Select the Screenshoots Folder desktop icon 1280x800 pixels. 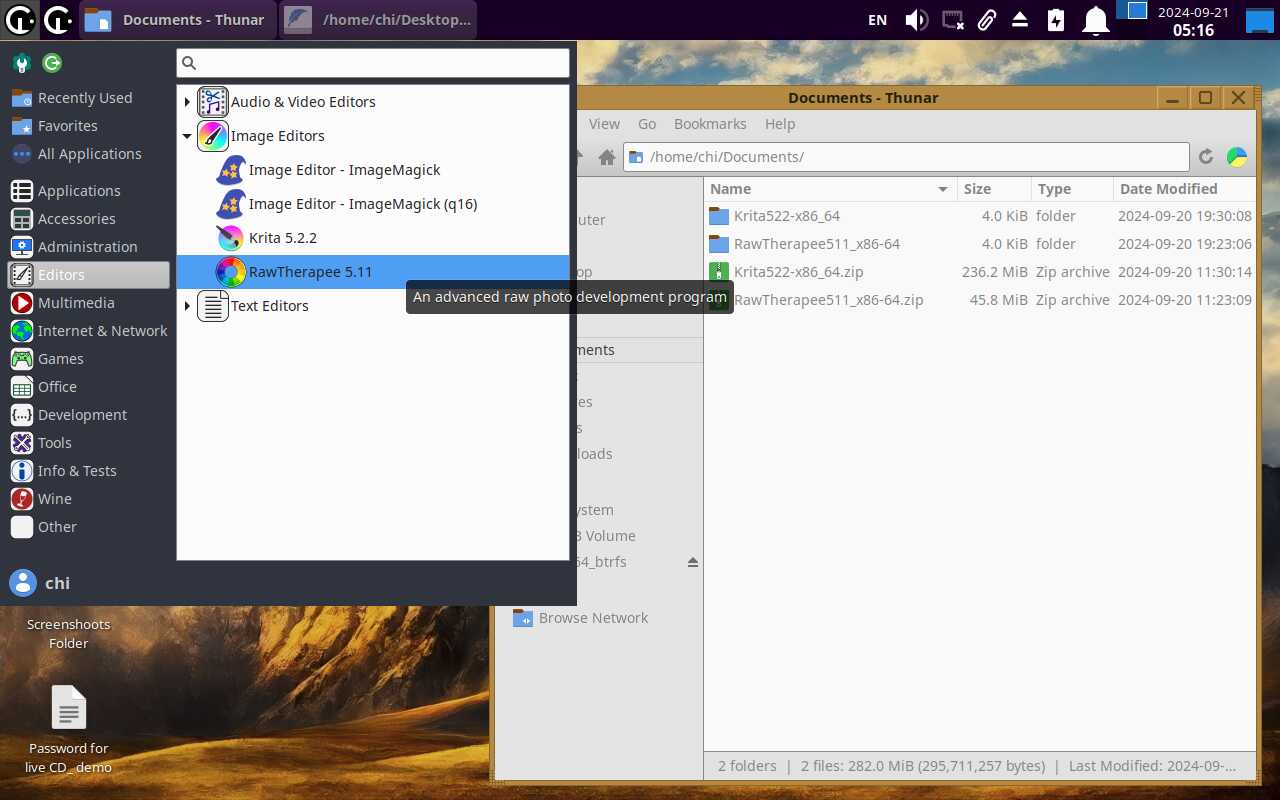(x=69, y=633)
